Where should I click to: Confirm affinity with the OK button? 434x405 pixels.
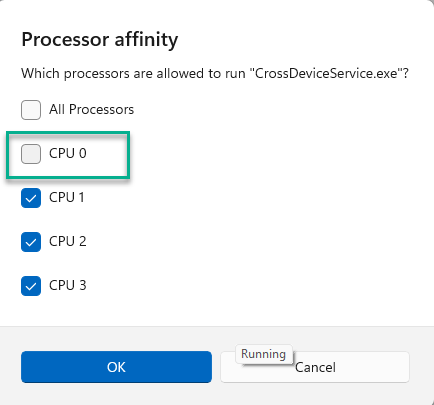point(116,367)
